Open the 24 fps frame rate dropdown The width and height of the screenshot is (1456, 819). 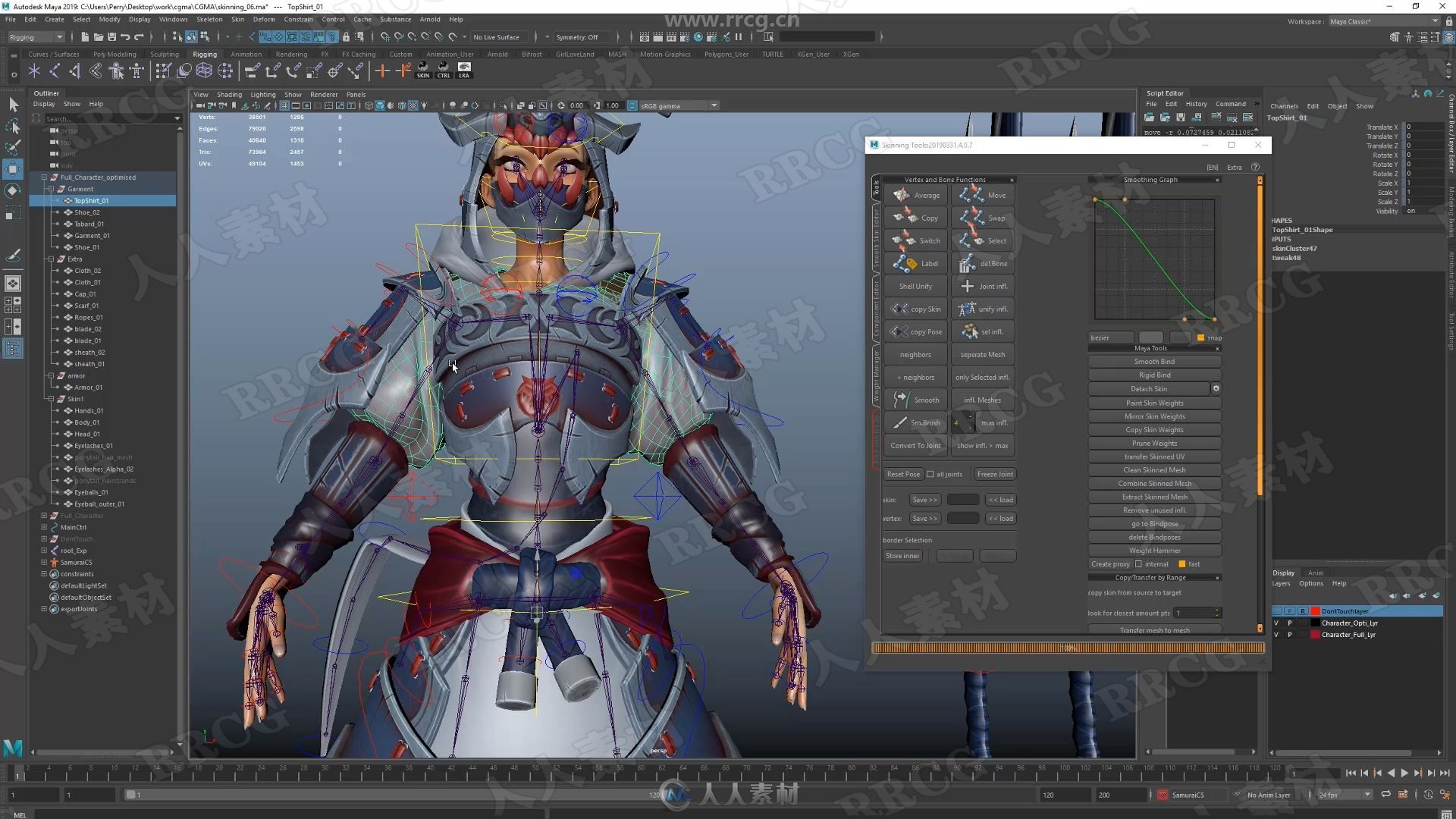(1345, 795)
